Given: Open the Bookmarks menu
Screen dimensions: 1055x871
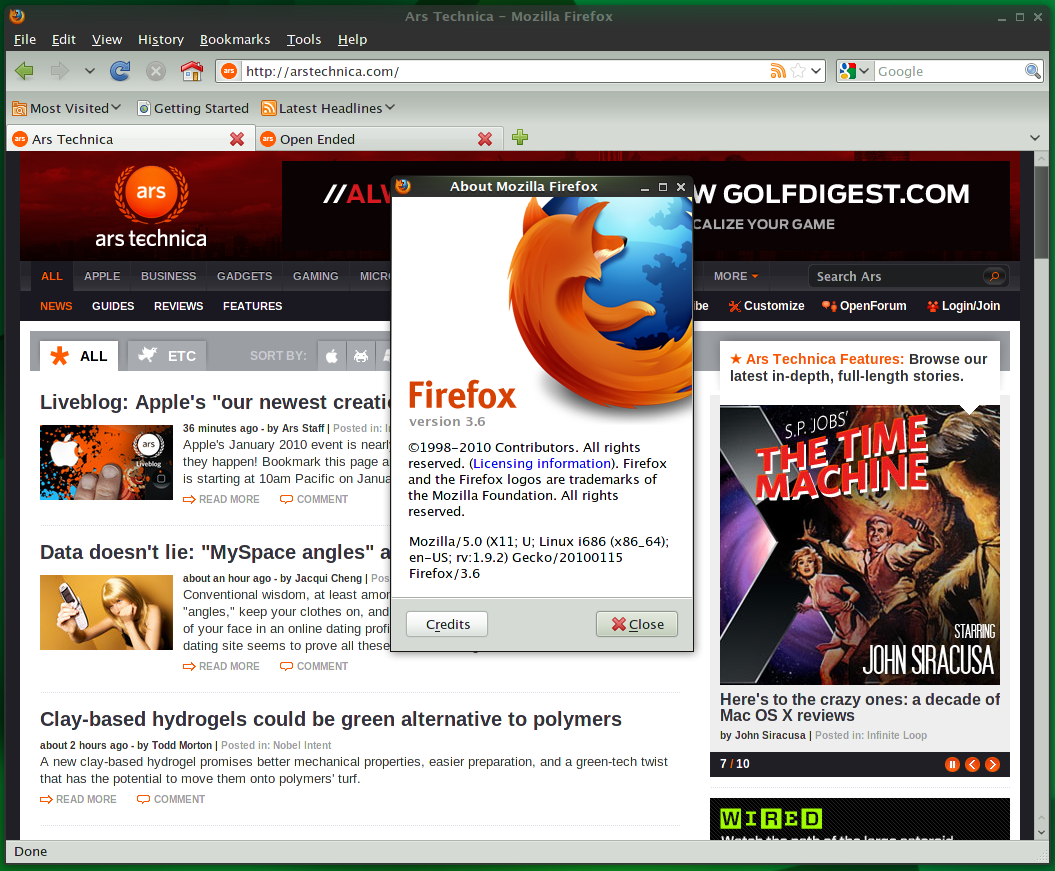Looking at the screenshot, I should [235, 40].
